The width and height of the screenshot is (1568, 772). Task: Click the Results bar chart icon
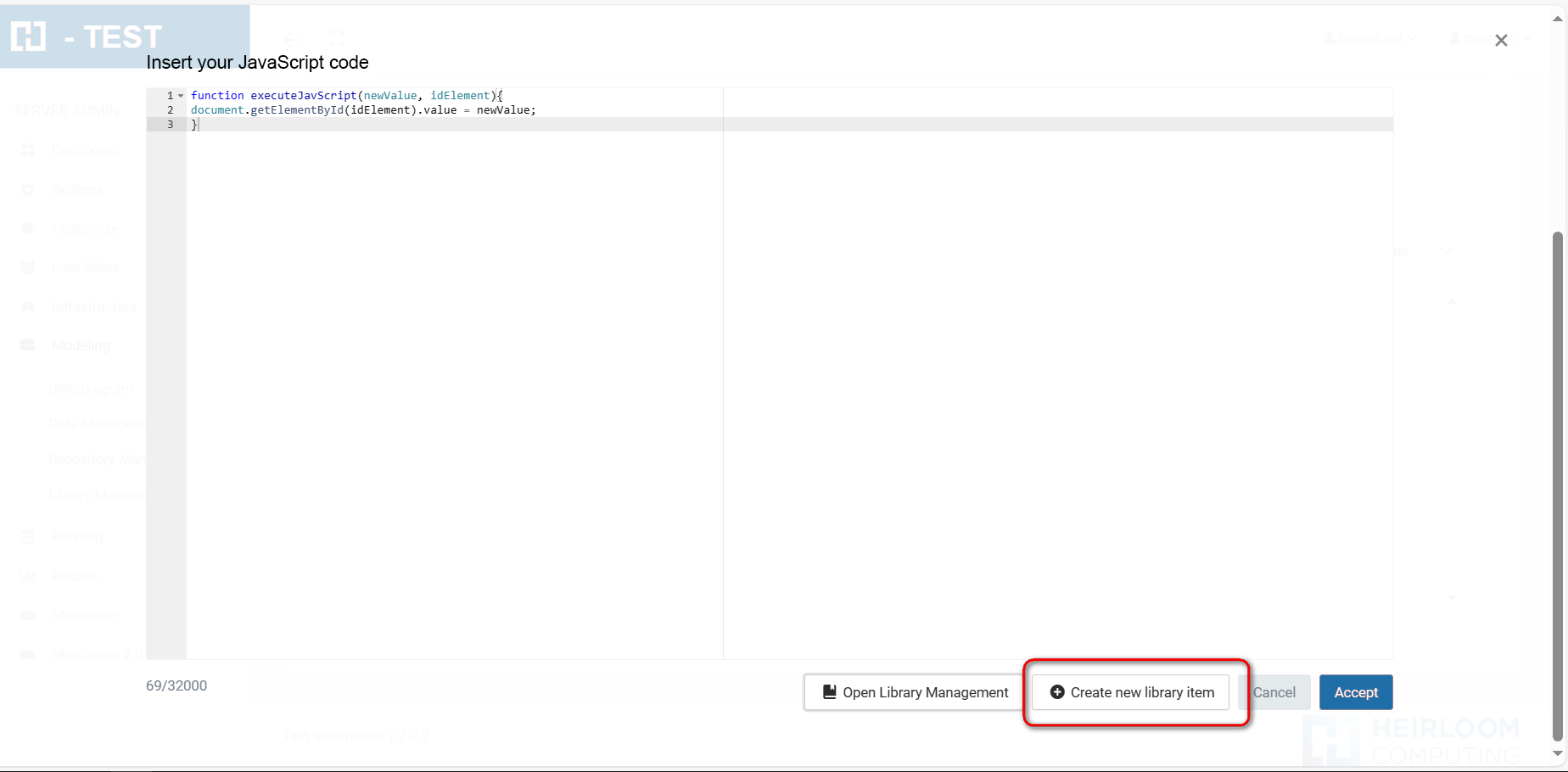coord(27,576)
